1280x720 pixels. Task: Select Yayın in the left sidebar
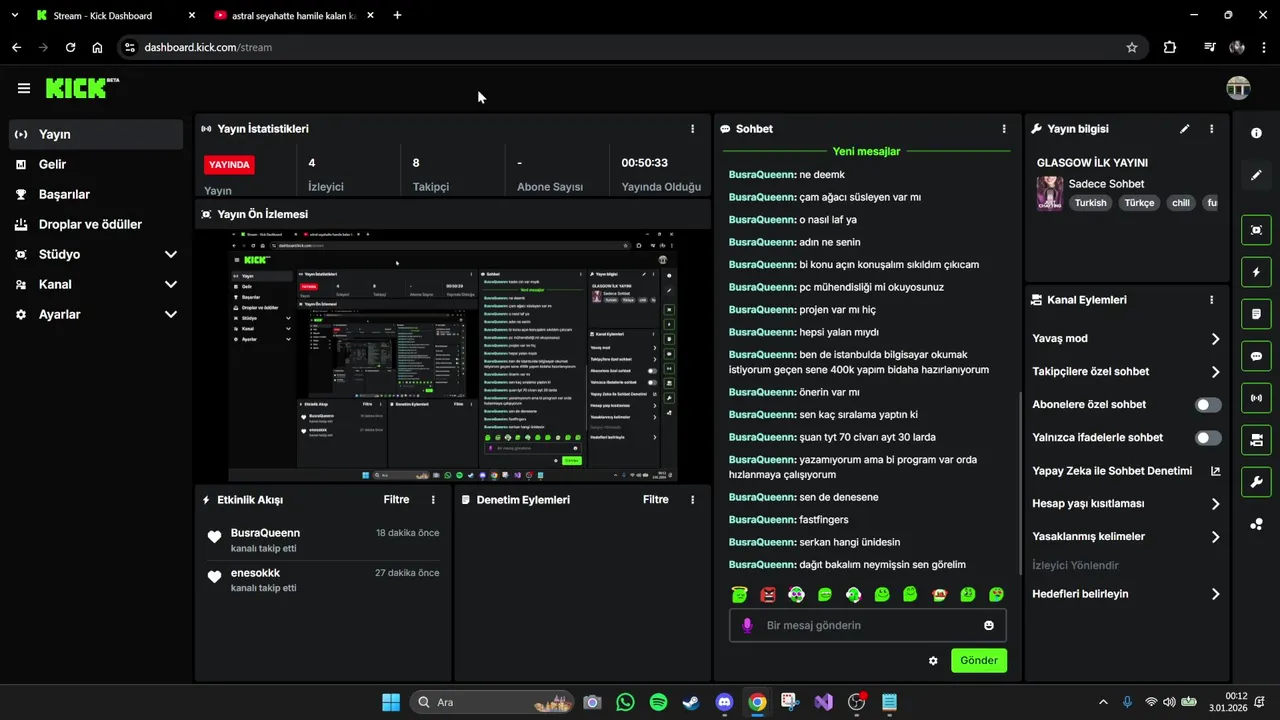coord(96,134)
